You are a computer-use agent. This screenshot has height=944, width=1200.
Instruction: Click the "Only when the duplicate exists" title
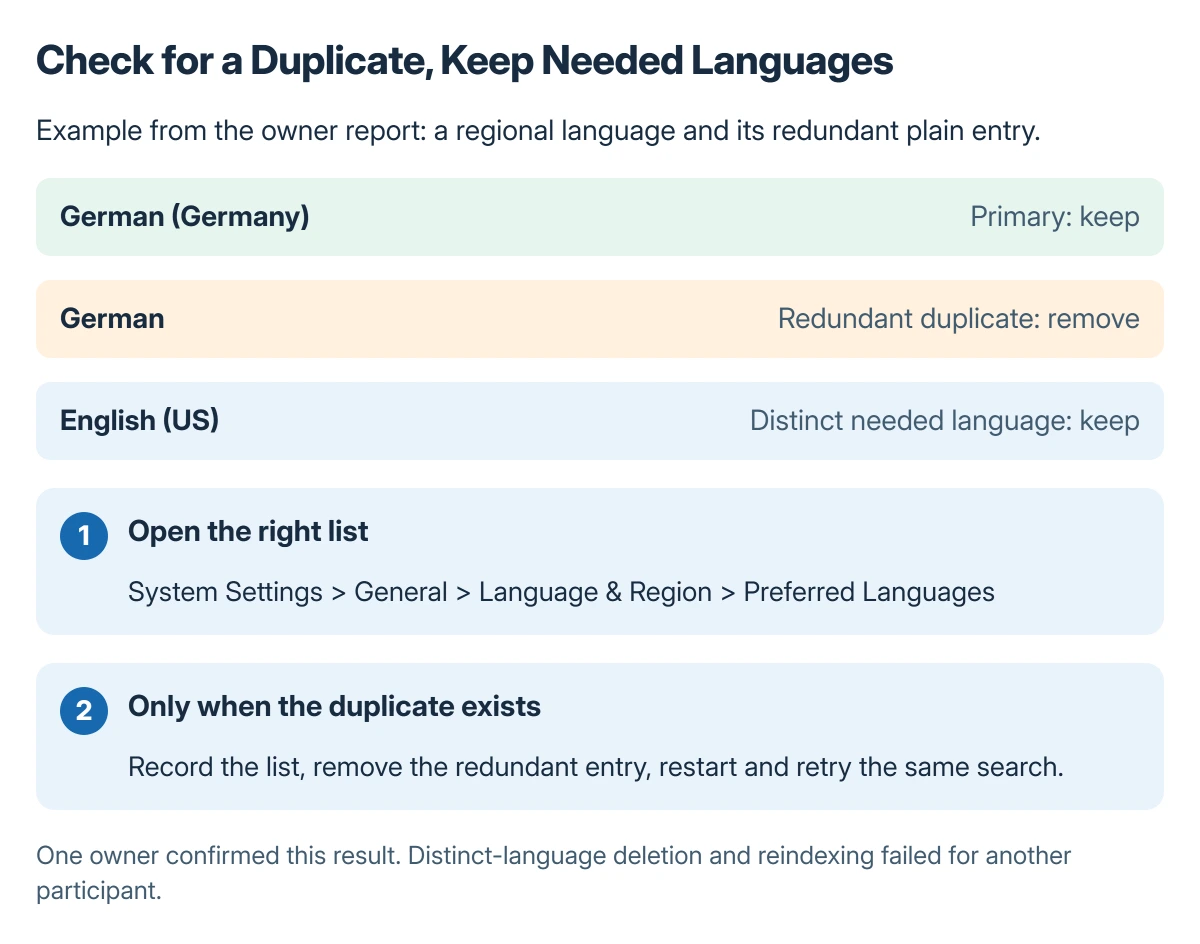[x=334, y=707]
